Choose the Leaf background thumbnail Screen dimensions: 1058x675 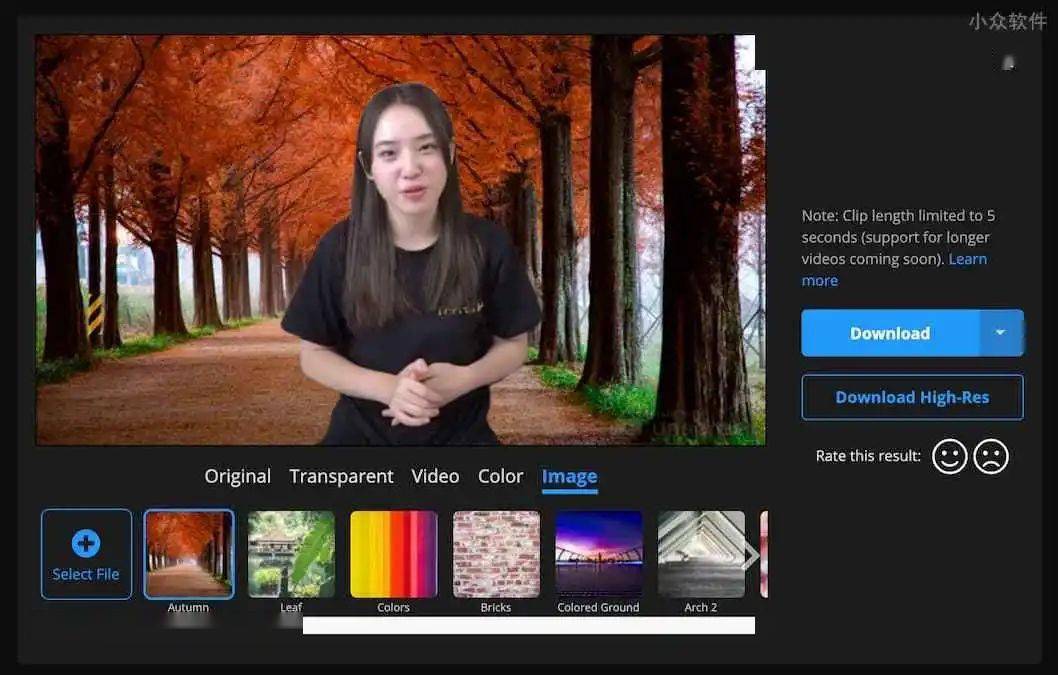click(x=291, y=554)
